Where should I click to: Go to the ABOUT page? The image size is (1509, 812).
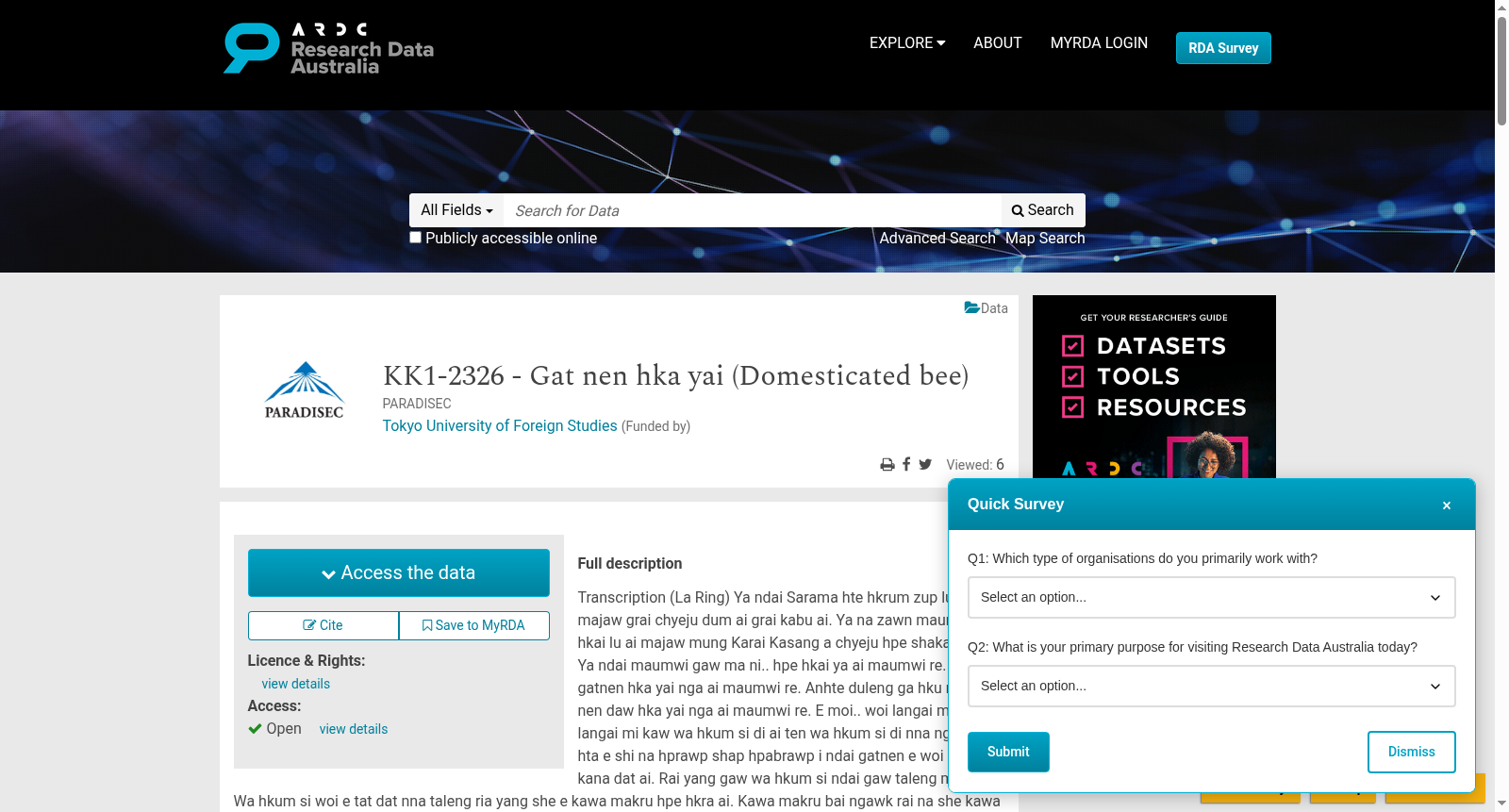997,42
